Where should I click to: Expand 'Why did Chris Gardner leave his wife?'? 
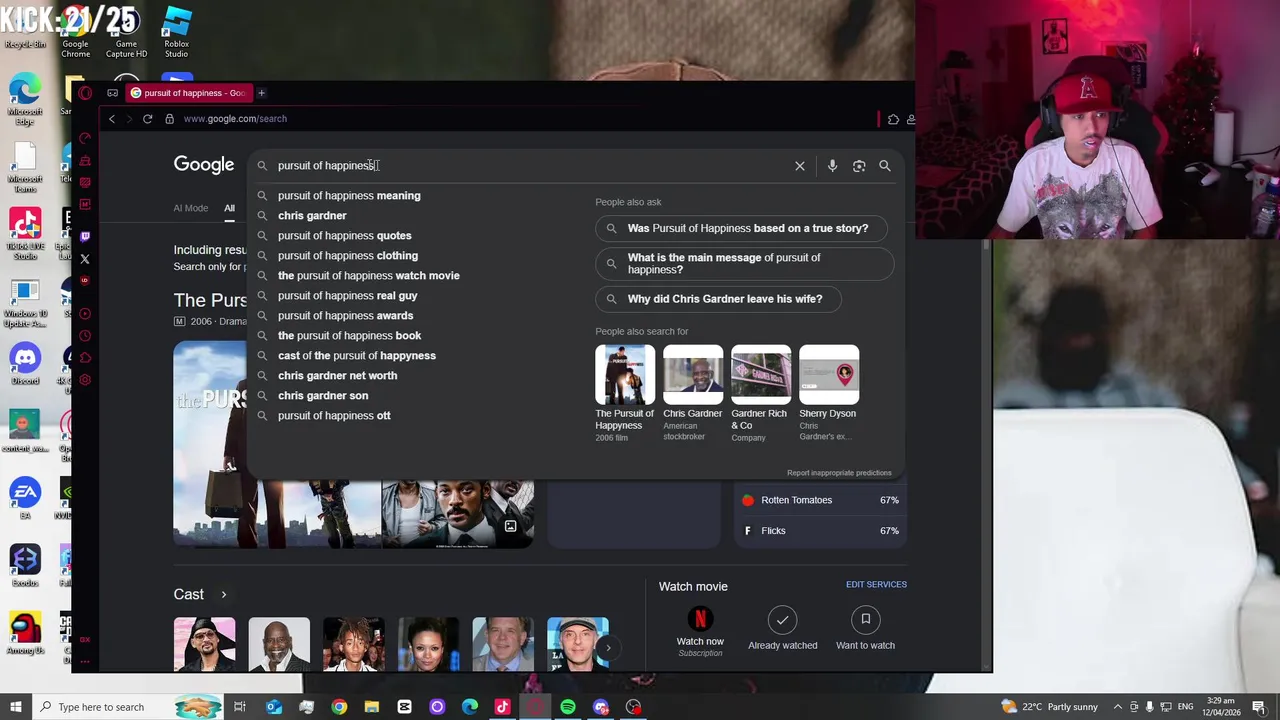point(718,299)
